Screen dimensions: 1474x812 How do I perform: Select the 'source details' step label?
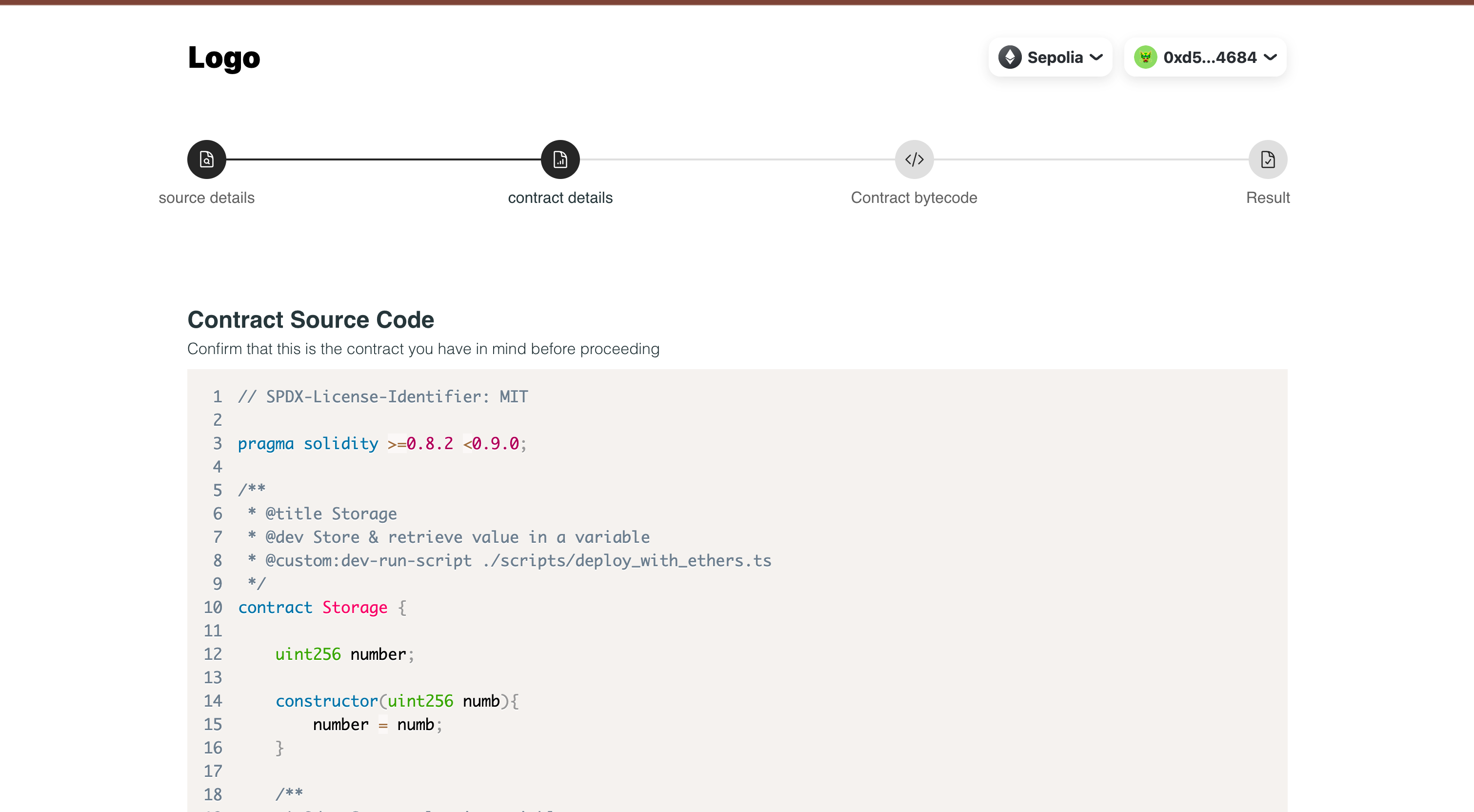207,198
